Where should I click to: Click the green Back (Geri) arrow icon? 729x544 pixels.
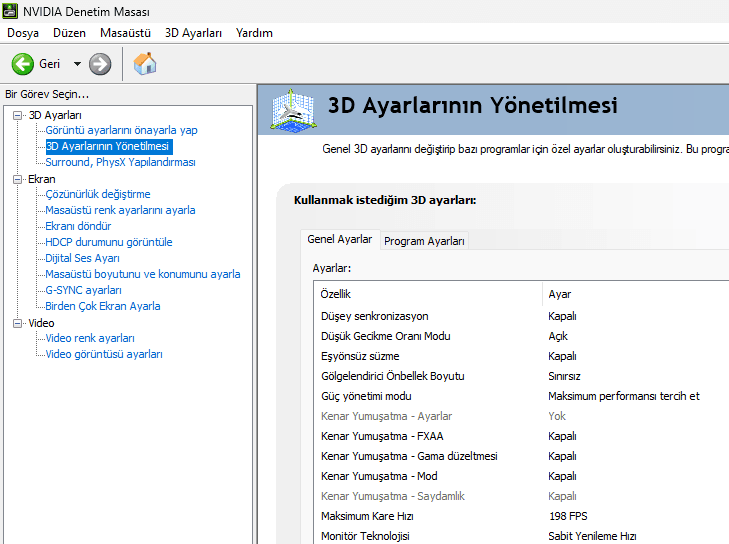pyautogui.click(x=23, y=64)
